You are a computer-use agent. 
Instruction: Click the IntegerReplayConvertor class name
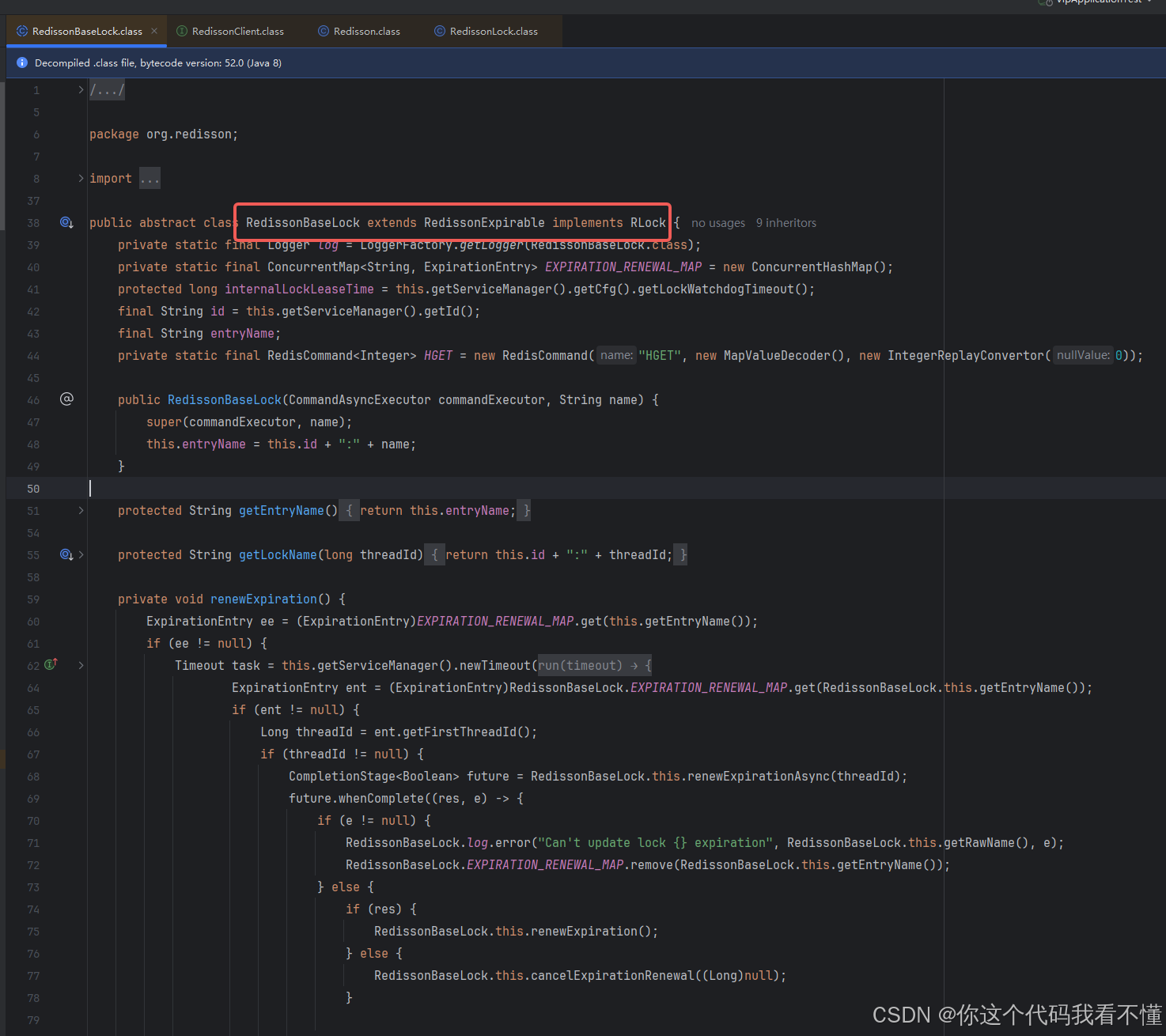click(x=966, y=356)
